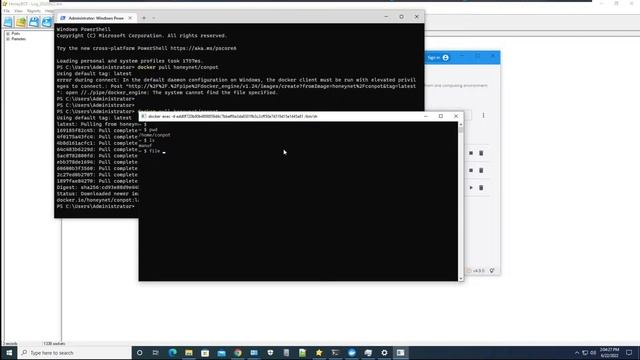Start the stopped container with play button

[471, 188]
